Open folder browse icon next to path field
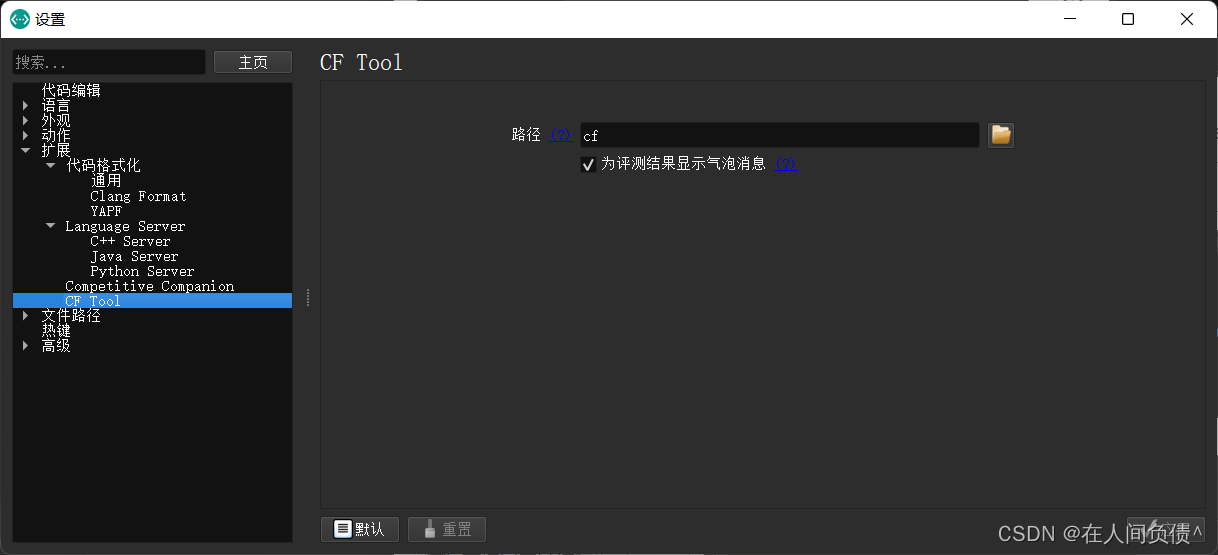This screenshot has height=555, width=1218. (1001, 135)
